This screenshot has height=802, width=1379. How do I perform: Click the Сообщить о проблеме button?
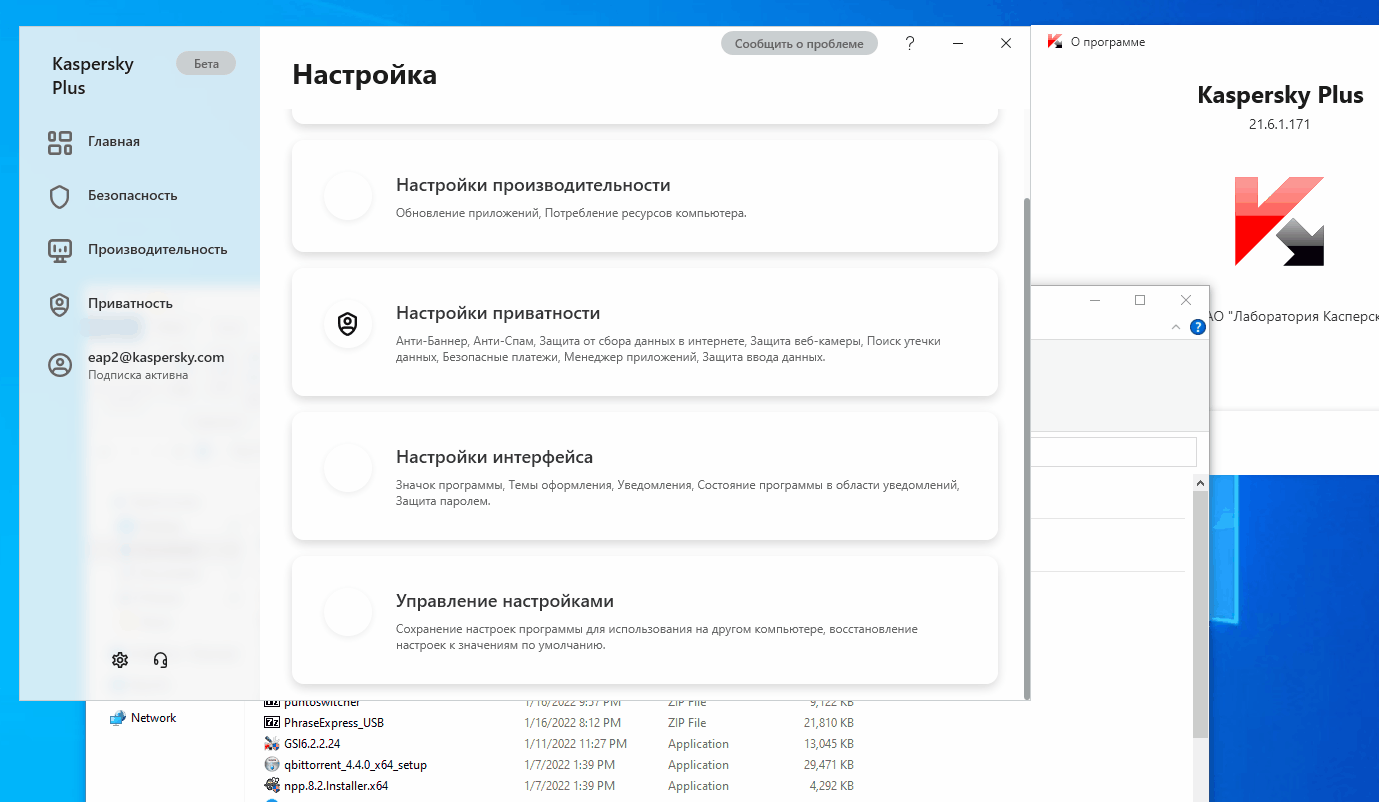pyautogui.click(x=799, y=44)
